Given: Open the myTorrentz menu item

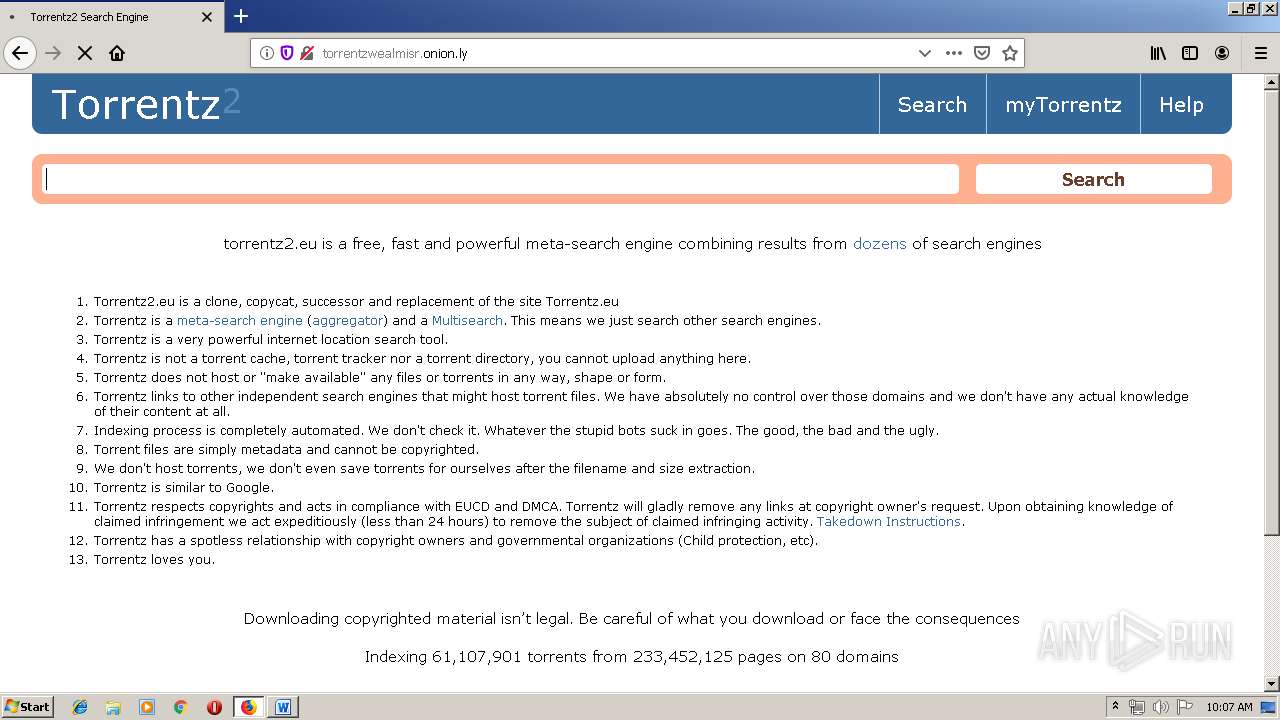Looking at the screenshot, I should click(x=1063, y=104).
